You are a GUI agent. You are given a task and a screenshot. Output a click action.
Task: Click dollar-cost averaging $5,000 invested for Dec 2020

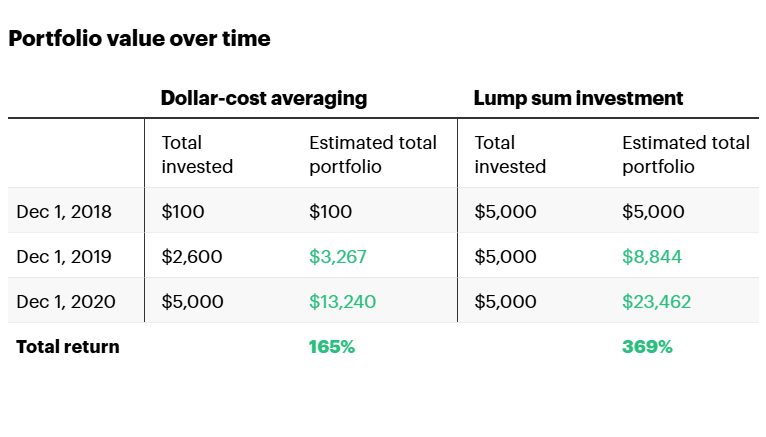click(192, 301)
